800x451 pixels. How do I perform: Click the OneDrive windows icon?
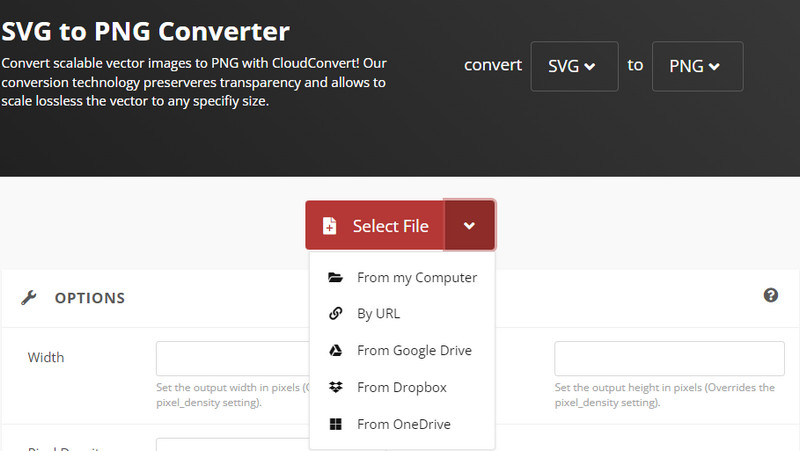click(x=336, y=424)
